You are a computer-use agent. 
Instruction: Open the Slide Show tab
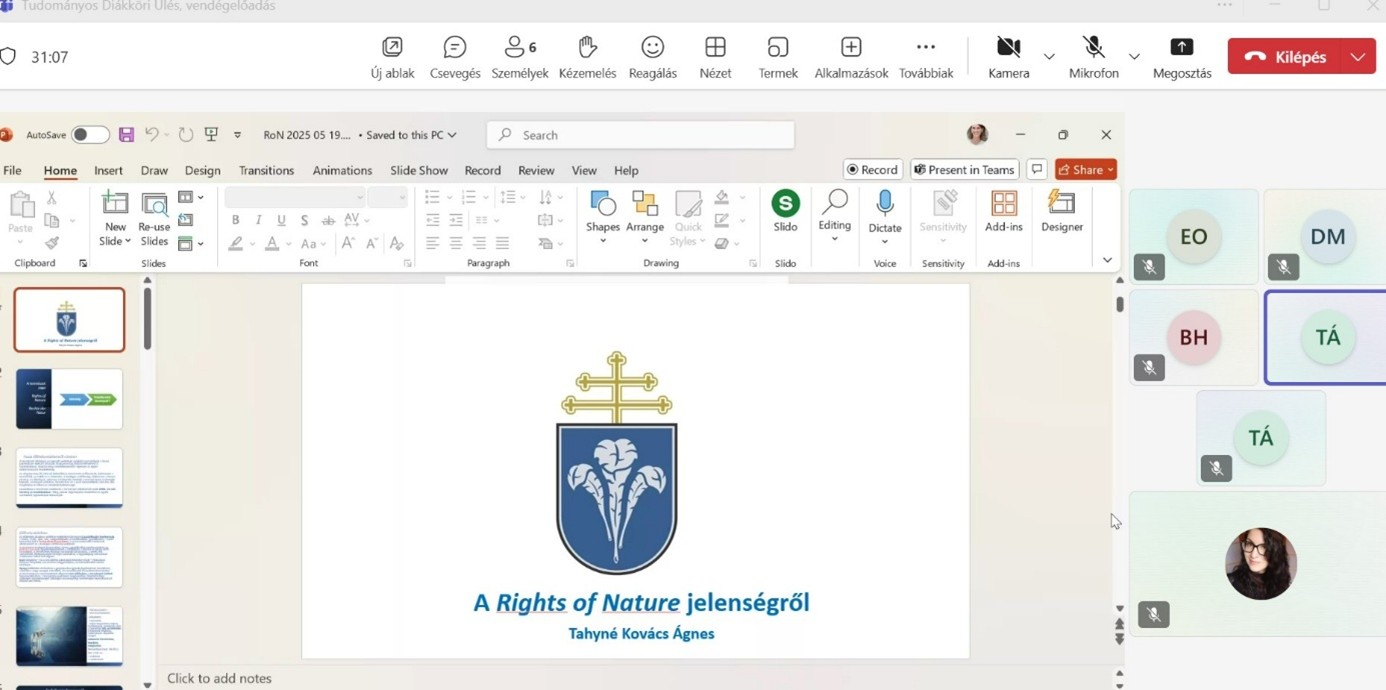419,170
